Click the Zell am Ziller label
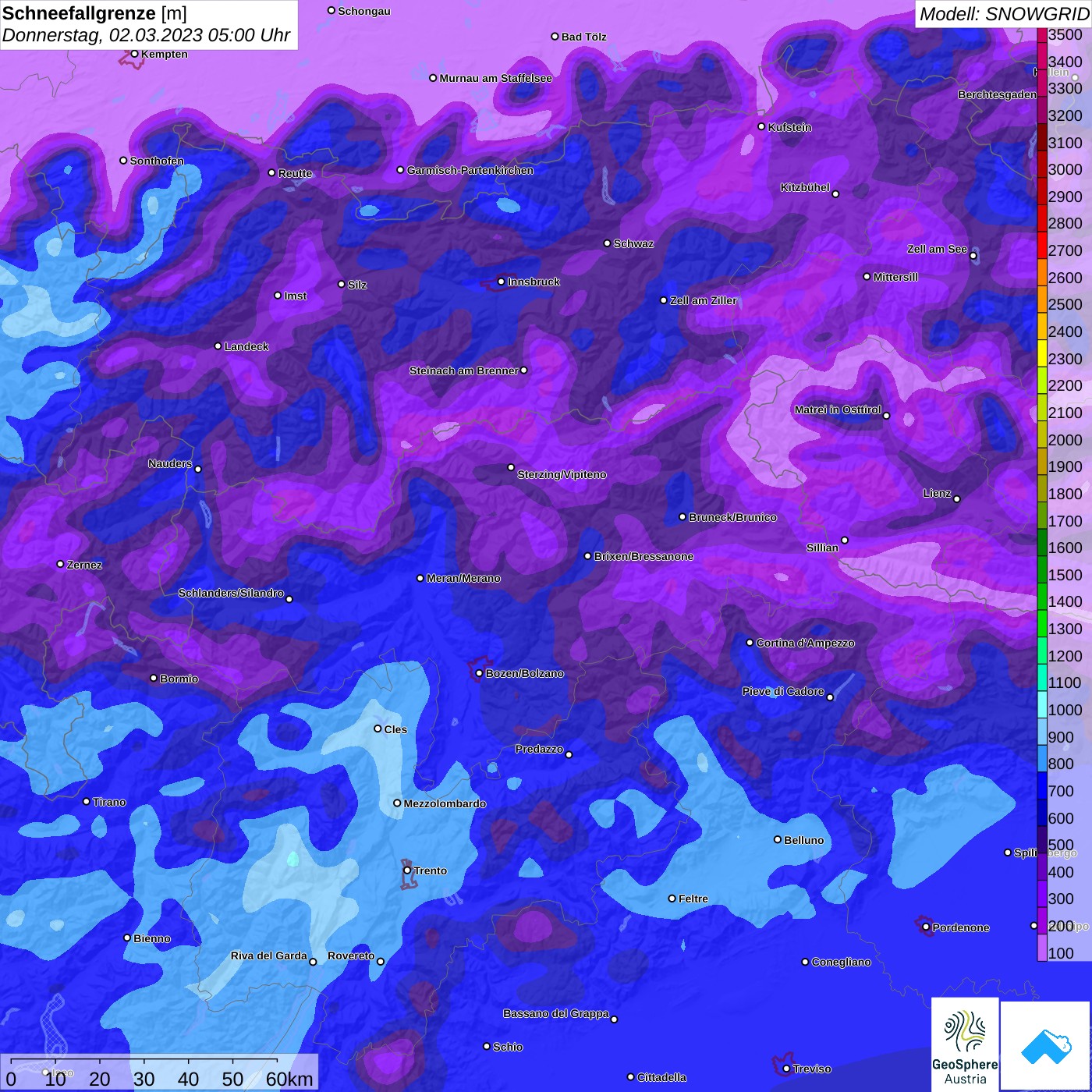Screen dimensions: 1092x1092 pos(703,300)
